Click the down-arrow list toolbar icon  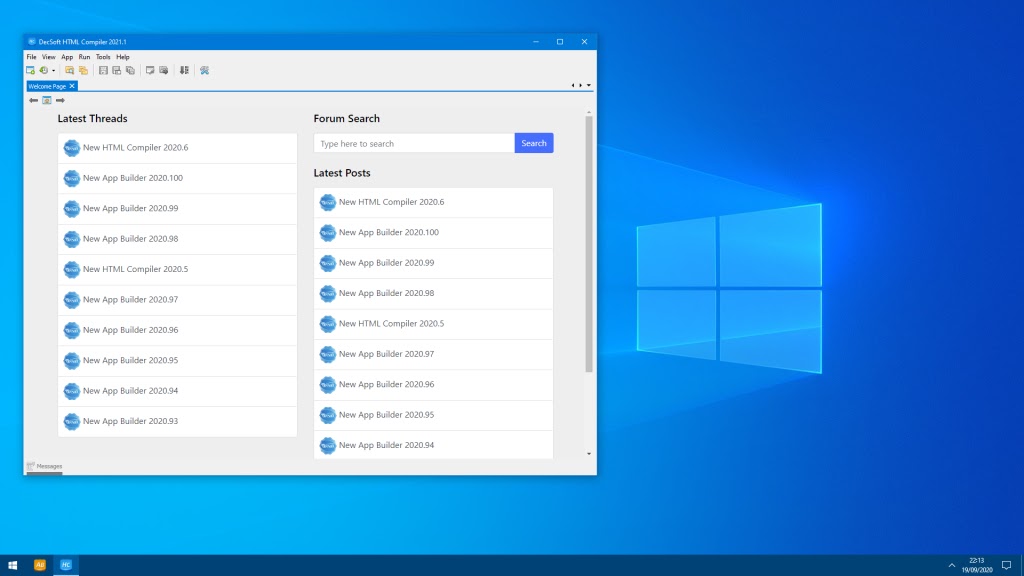click(x=184, y=71)
